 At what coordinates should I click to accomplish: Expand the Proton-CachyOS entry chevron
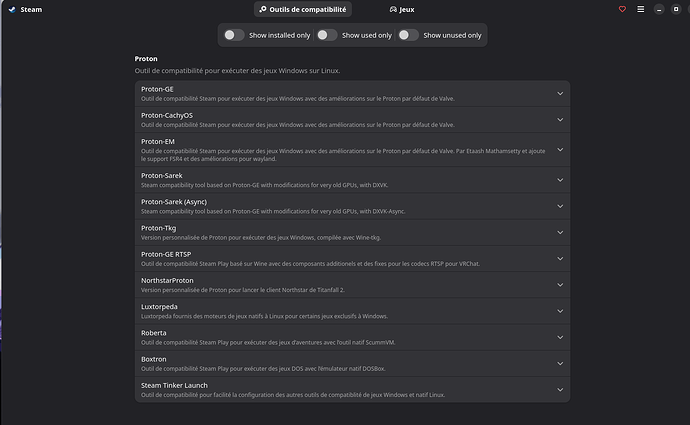click(560, 121)
